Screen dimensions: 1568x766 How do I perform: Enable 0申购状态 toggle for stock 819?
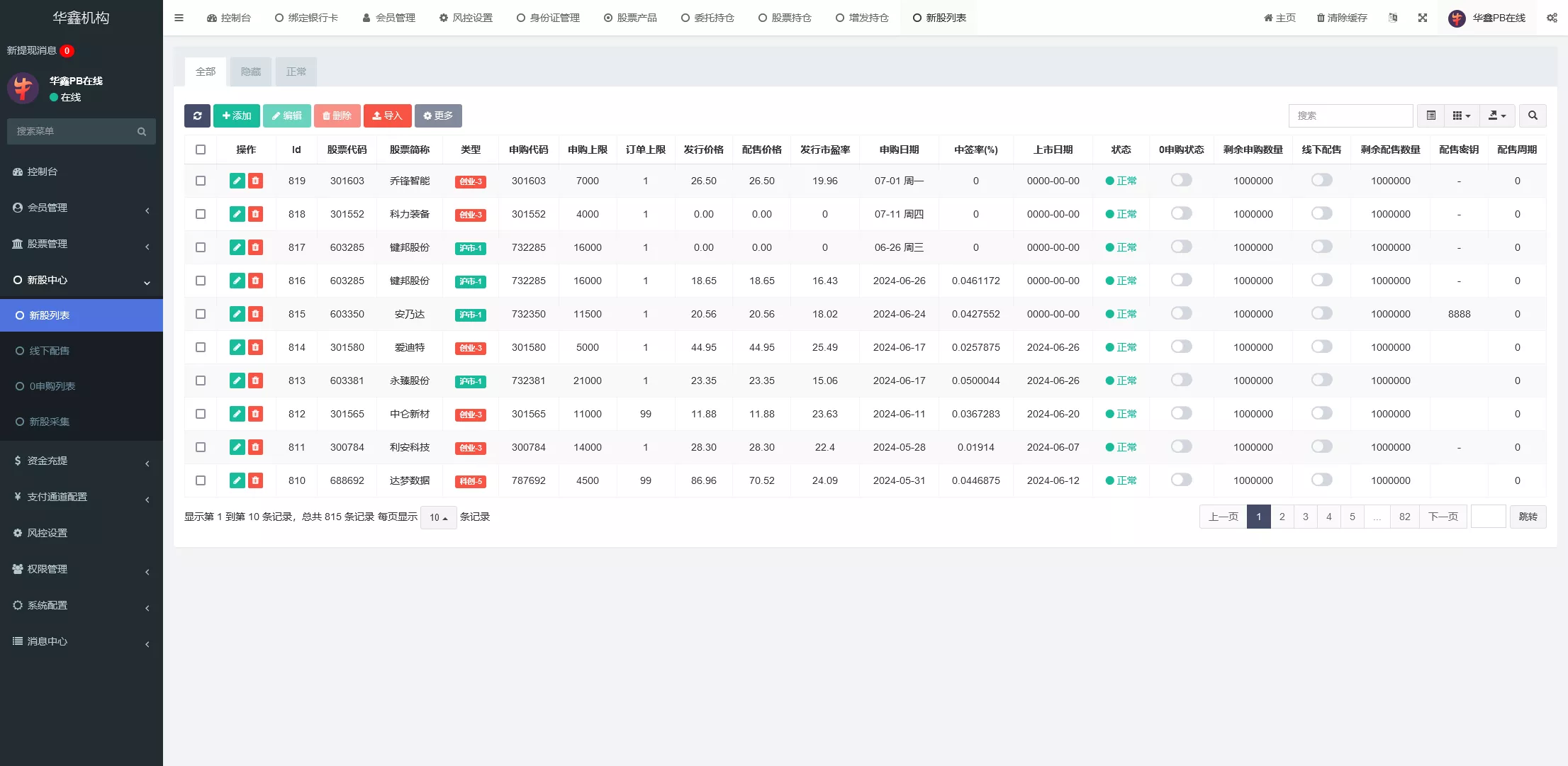click(1180, 180)
